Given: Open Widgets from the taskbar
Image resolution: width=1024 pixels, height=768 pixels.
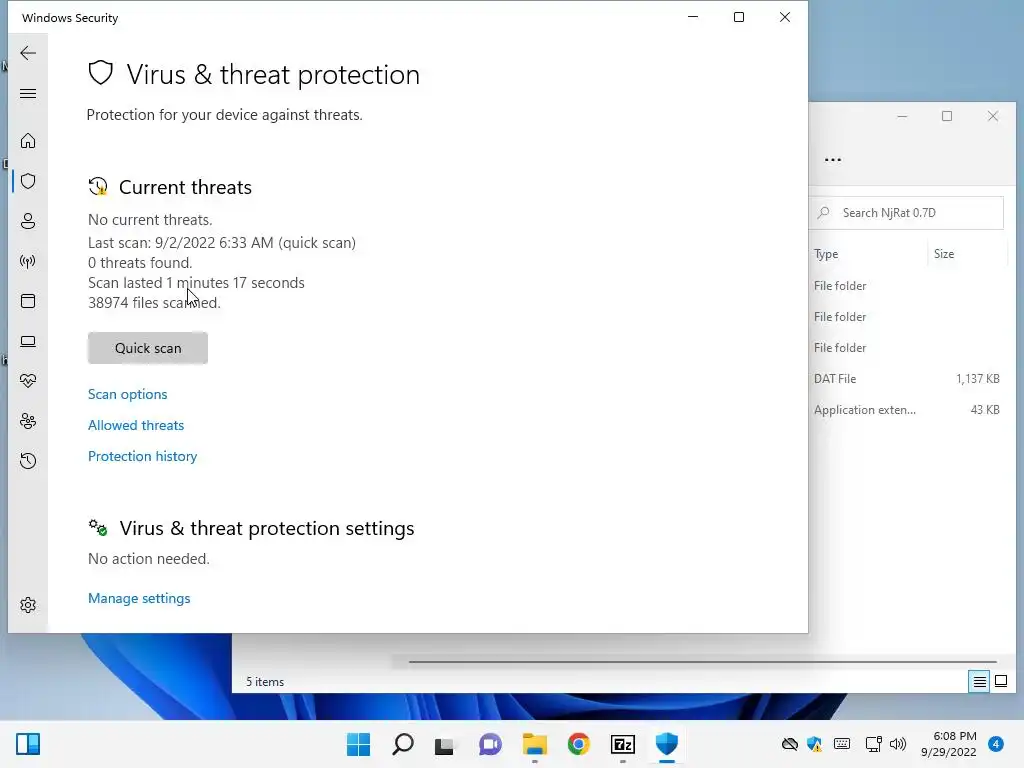Looking at the screenshot, I should point(28,744).
